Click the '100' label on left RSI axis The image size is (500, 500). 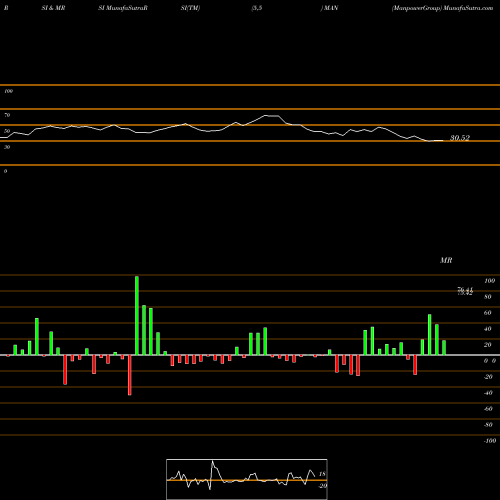pos(8,91)
